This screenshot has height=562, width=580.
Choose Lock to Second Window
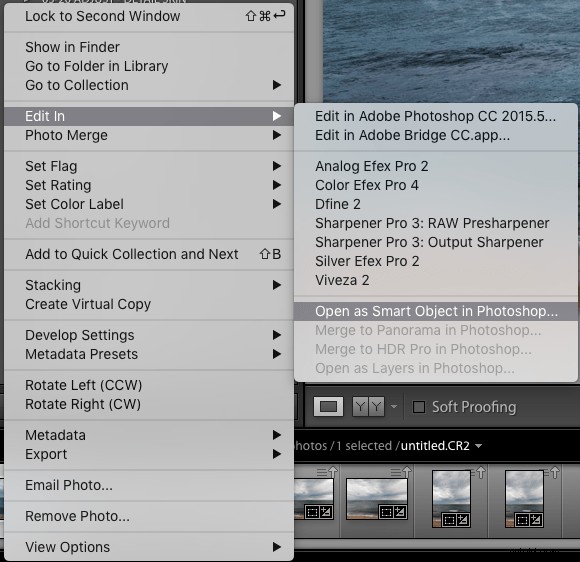click(149, 16)
